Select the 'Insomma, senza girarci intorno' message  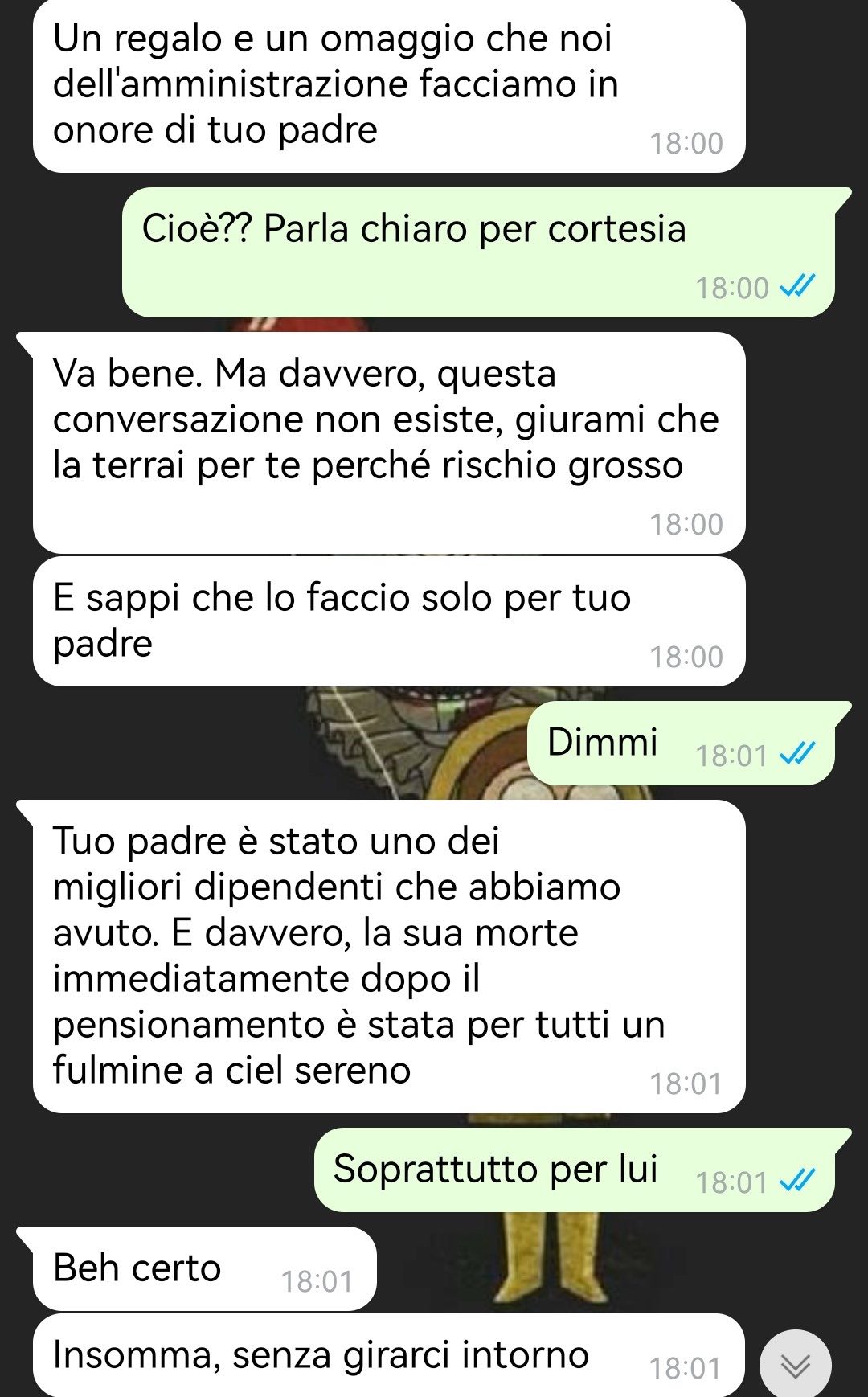tap(389, 1356)
